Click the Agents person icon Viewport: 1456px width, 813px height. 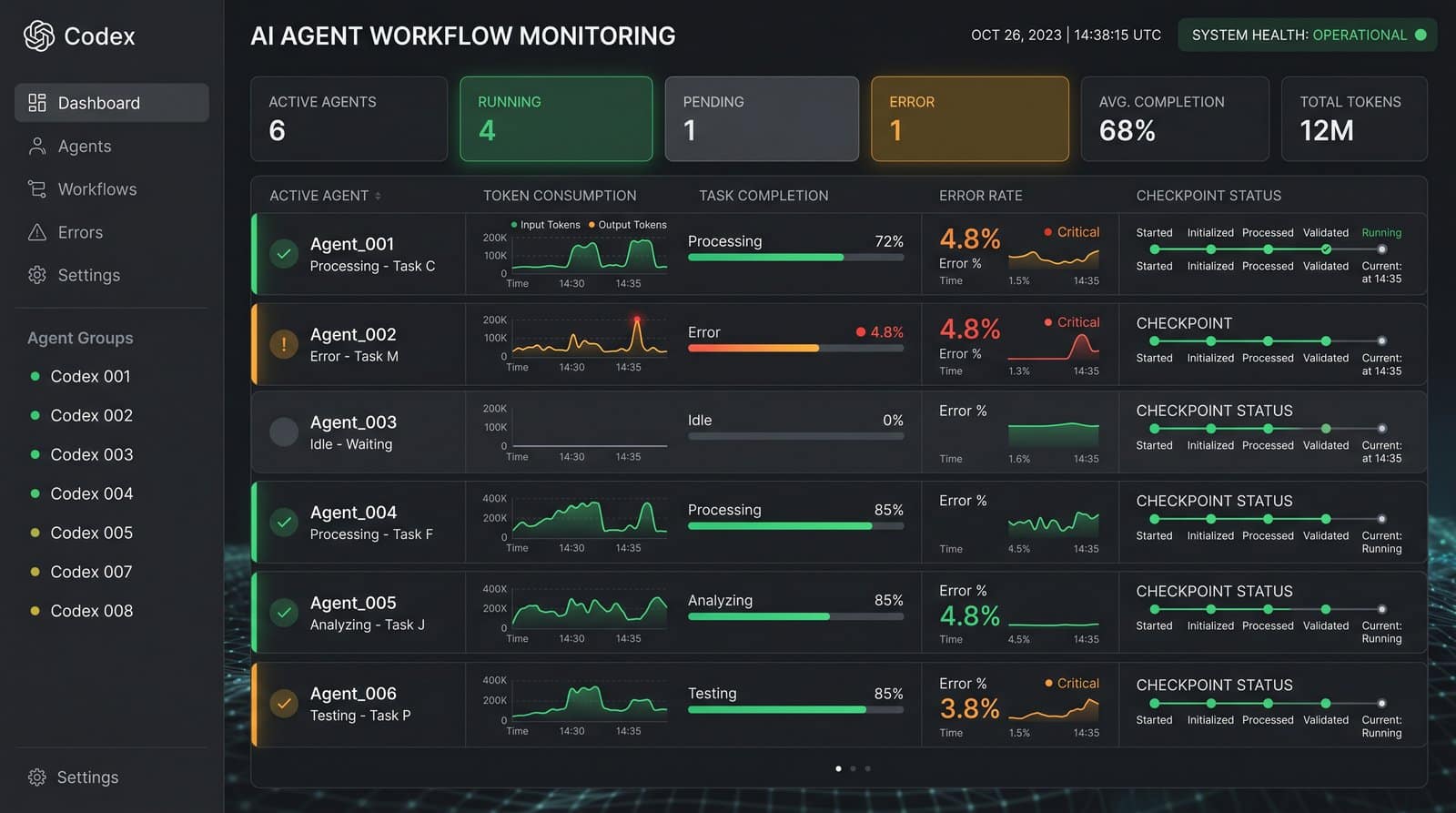[x=37, y=146]
